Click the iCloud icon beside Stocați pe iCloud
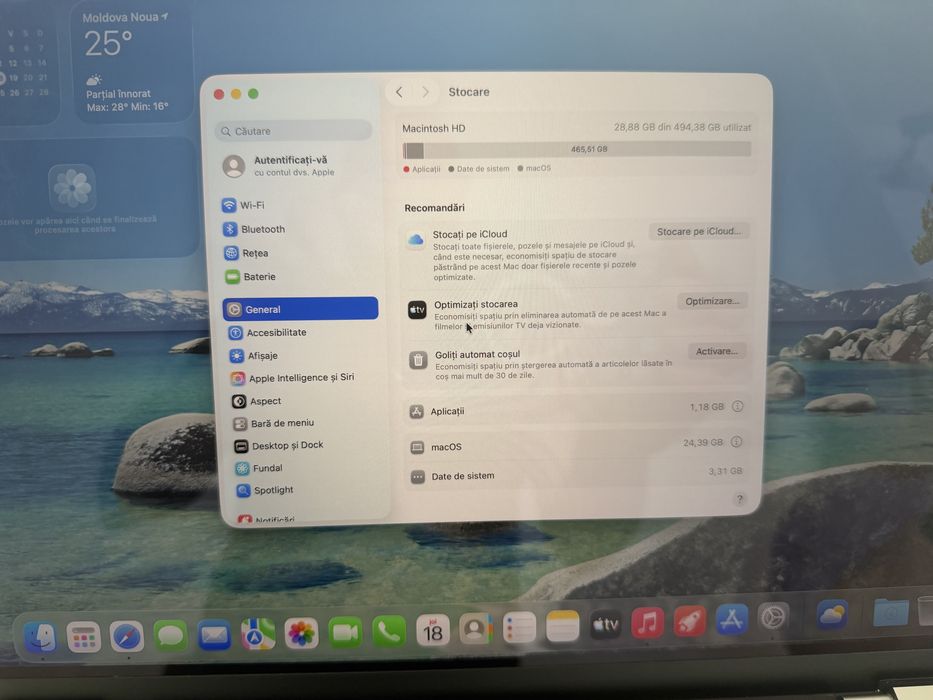Image resolution: width=933 pixels, height=700 pixels. click(x=415, y=239)
